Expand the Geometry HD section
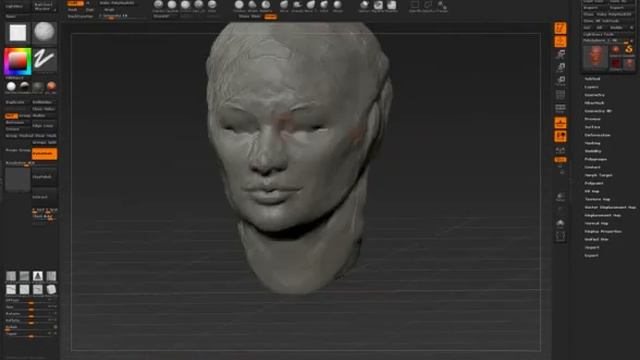640x360 pixels. [x=598, y=111]
